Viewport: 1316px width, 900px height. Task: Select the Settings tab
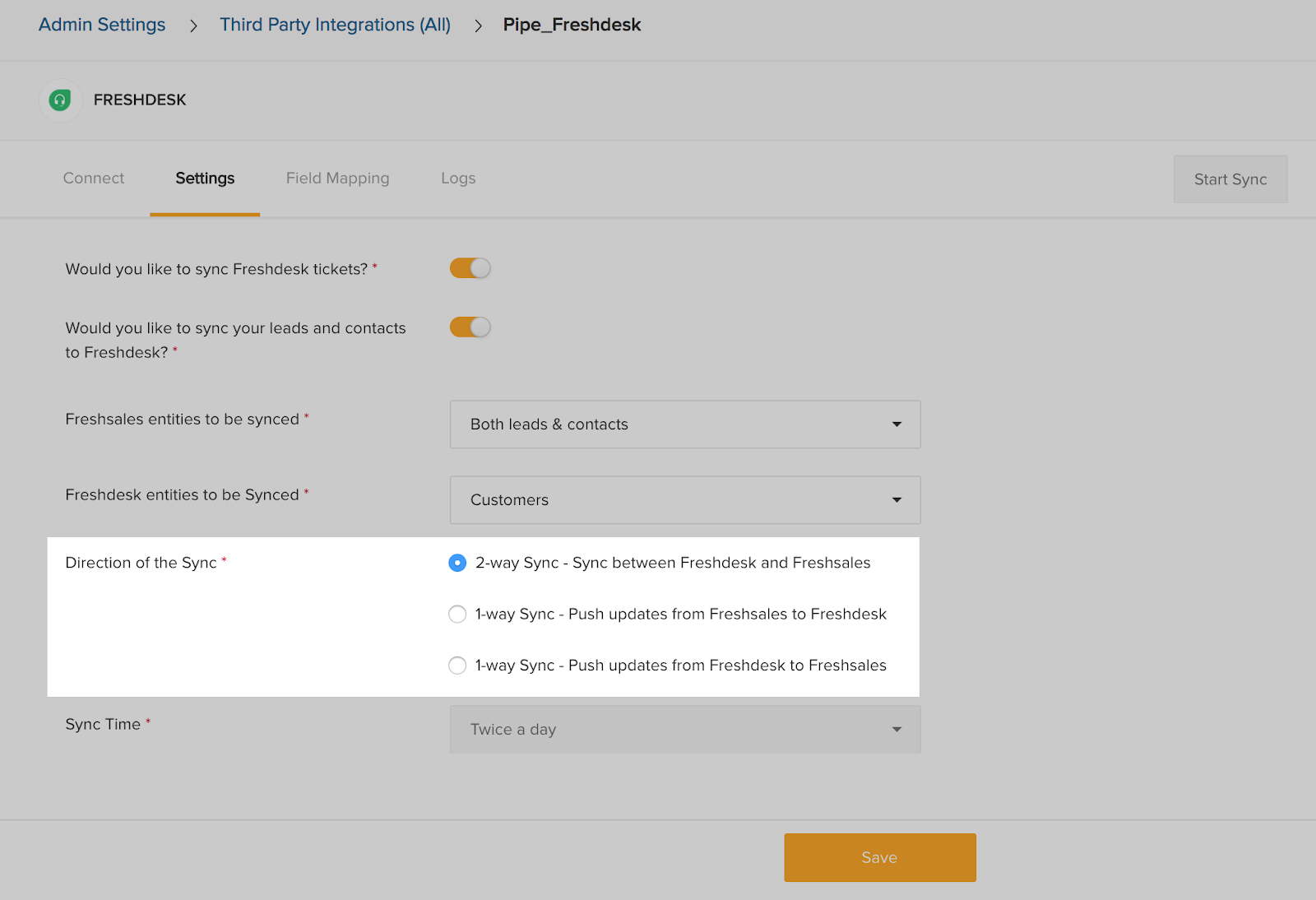205,179
